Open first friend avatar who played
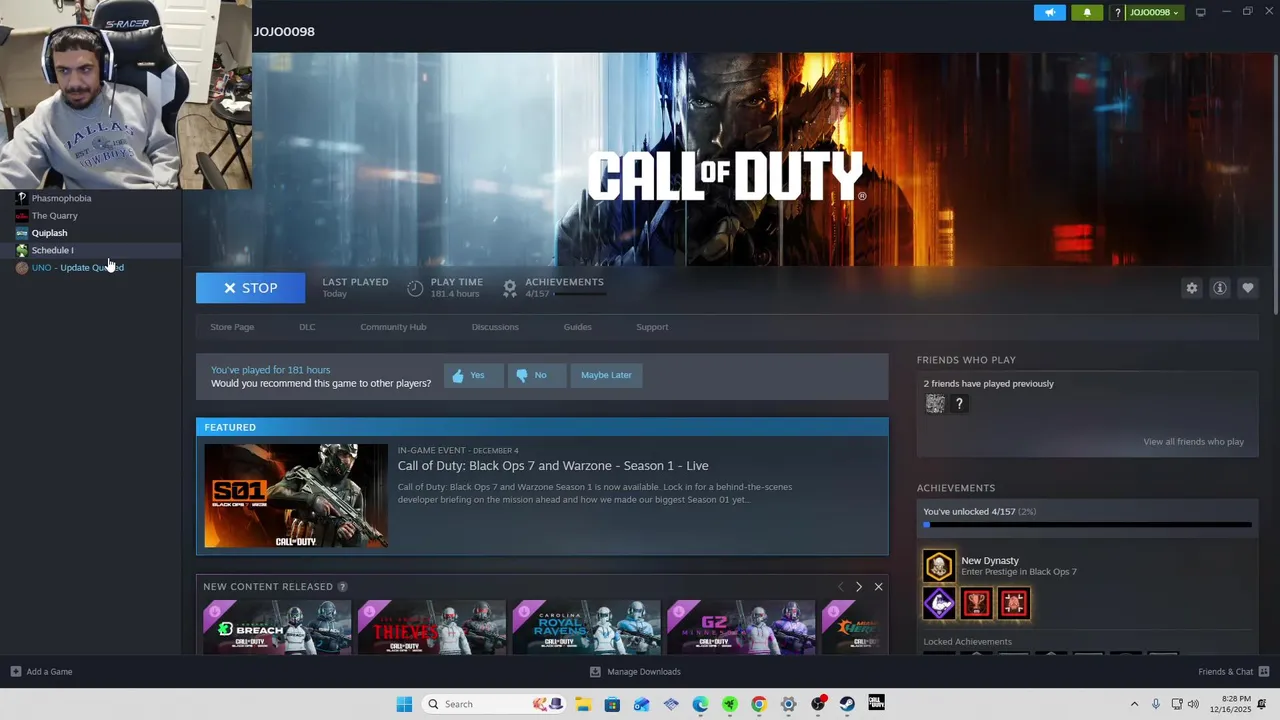The height and width of the screenshot is (720, 1280). [935, 404]
